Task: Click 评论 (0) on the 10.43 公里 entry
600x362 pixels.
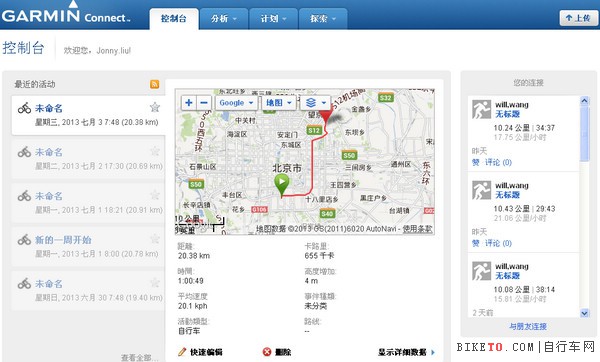Action: [x=498, y=243]
